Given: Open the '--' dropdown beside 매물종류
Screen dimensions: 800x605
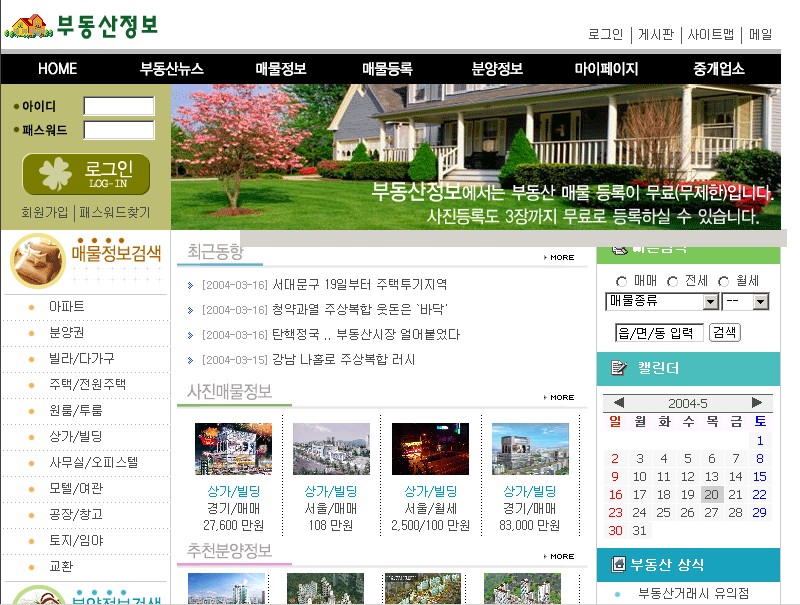Looking at the screenshot, I should pos(746,301).
